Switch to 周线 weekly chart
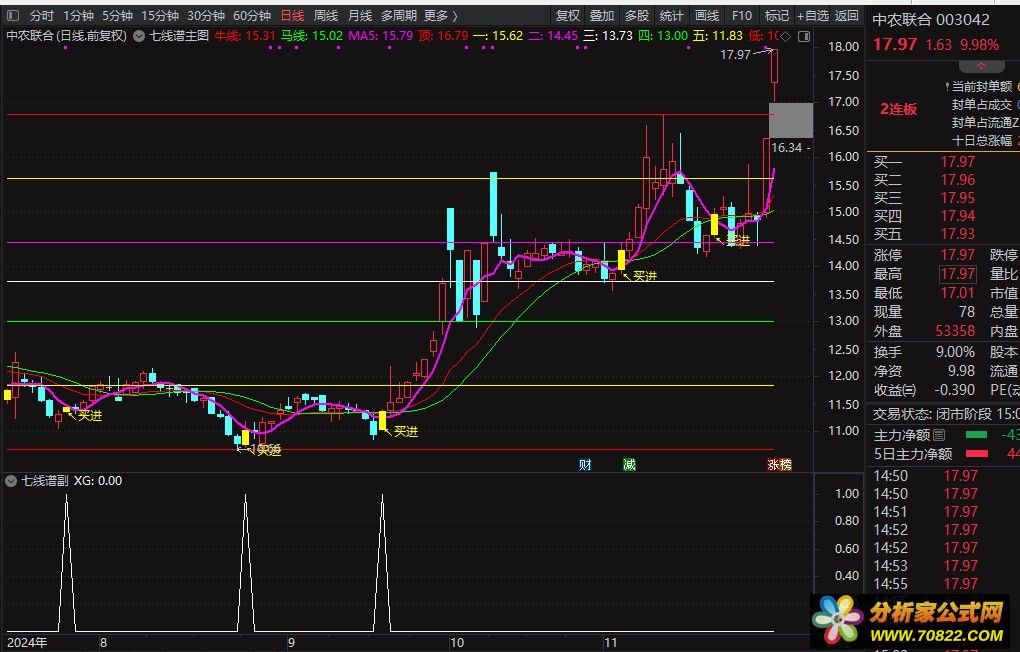Viewport: 1020px width, 652px height. [x=326, y=16]
